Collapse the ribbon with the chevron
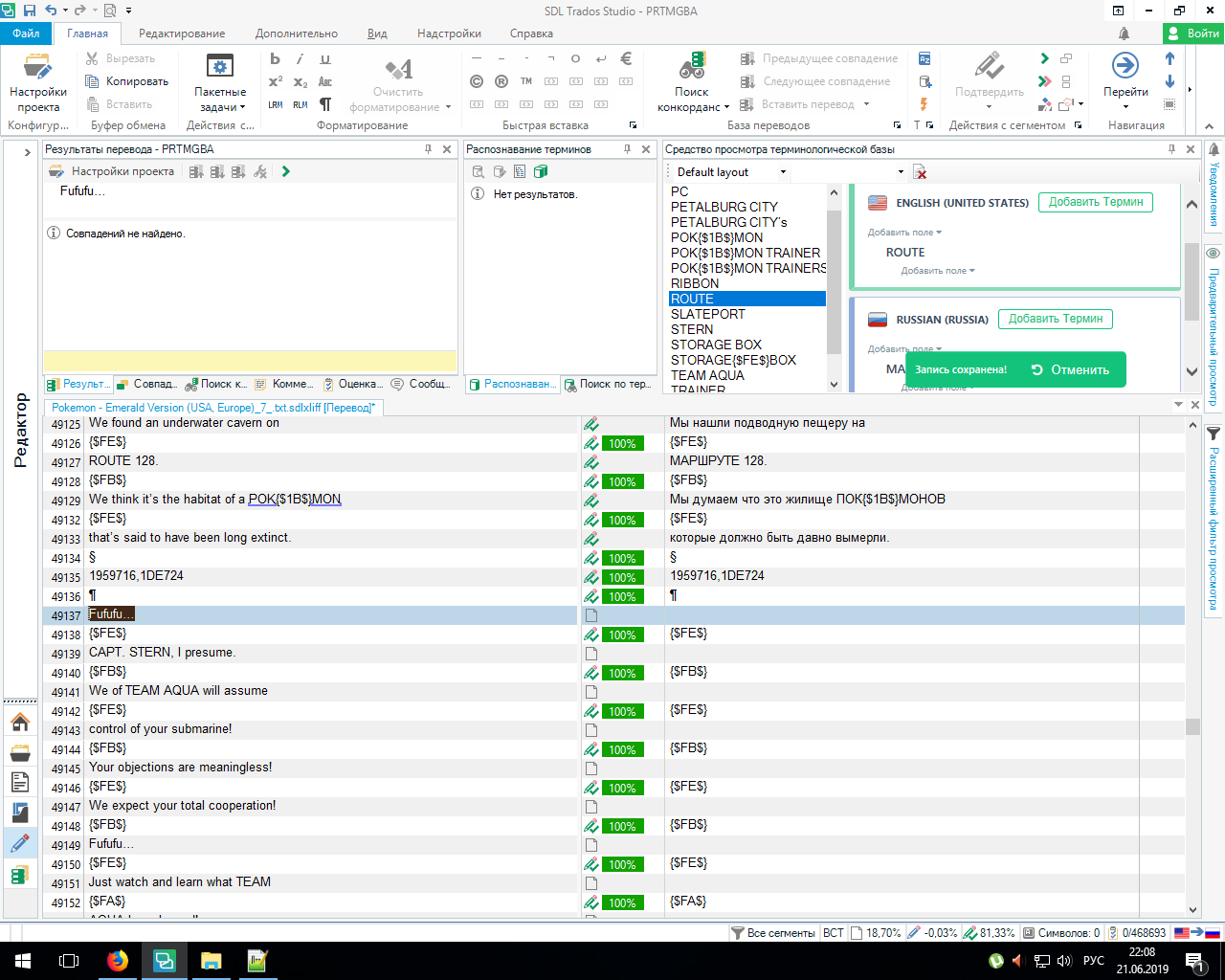Image resolution: width=1225 pixels, height=980 pixels. (x=1208, y=125)
